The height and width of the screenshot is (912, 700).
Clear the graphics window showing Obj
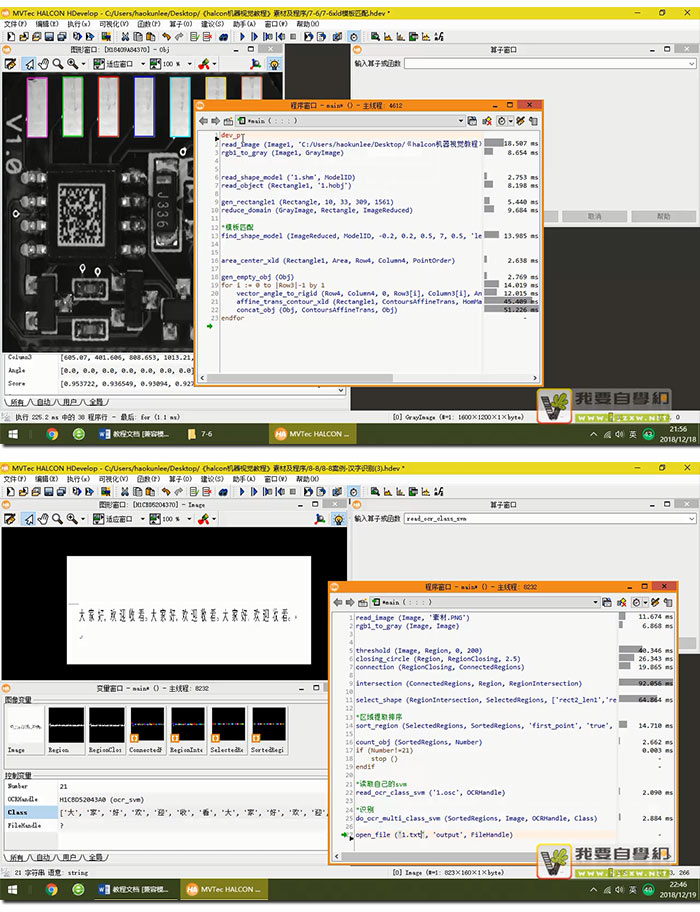click(10, 64)
